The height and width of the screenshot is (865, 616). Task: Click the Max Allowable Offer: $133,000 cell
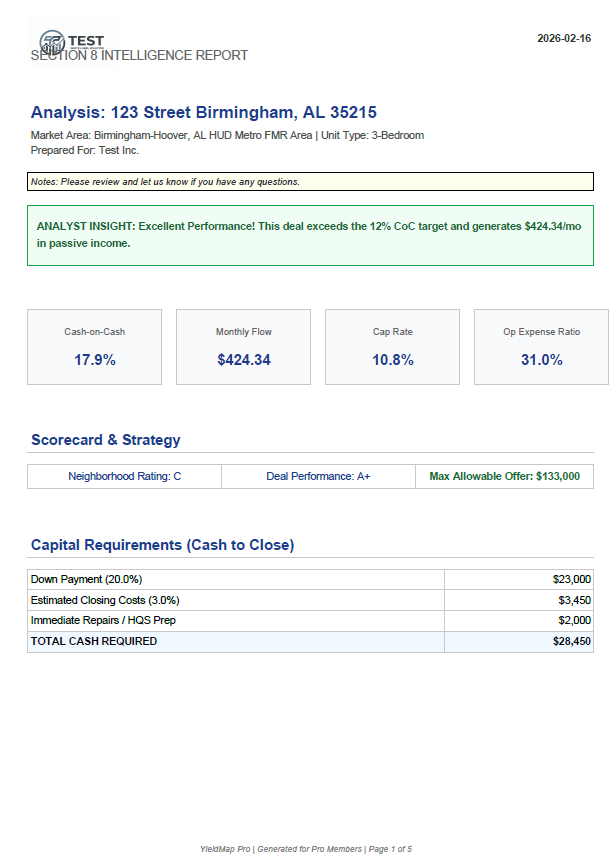[504, 477]
